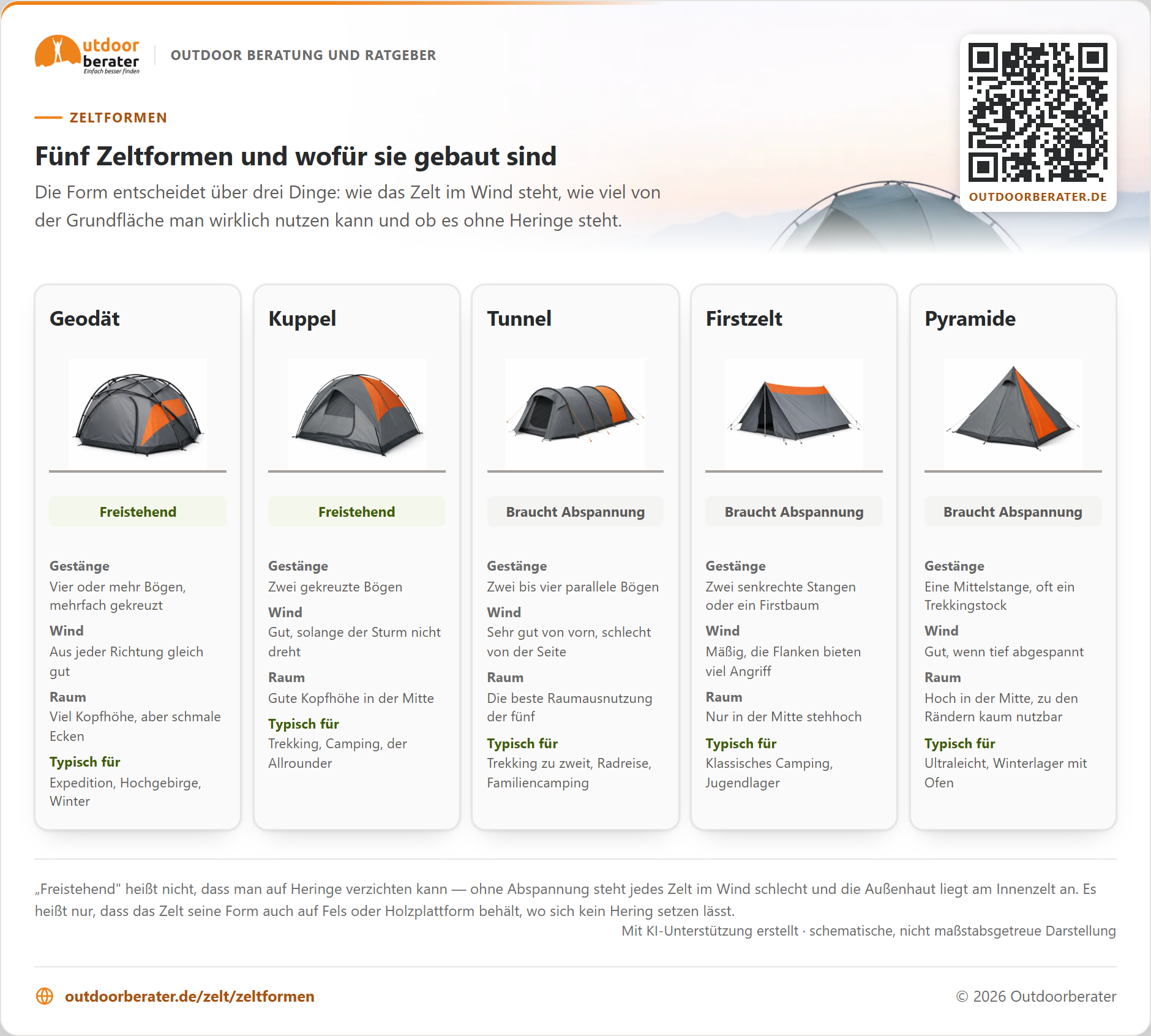The image size is (1151, 1036).
Task: Click the Outdoor Beratung und Ratgeber header text
Action: pos(304,55)
